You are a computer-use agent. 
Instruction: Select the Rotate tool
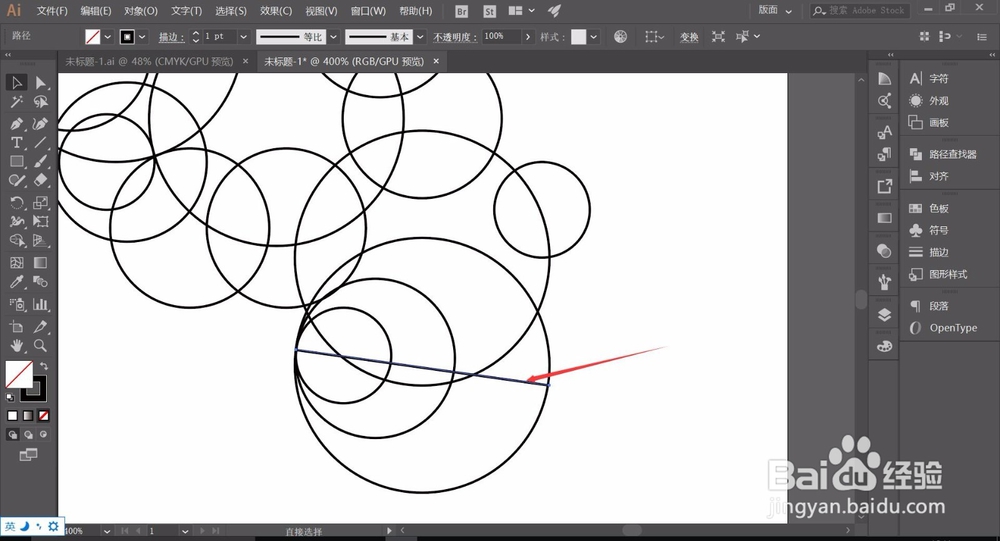[x=17, y=203]
